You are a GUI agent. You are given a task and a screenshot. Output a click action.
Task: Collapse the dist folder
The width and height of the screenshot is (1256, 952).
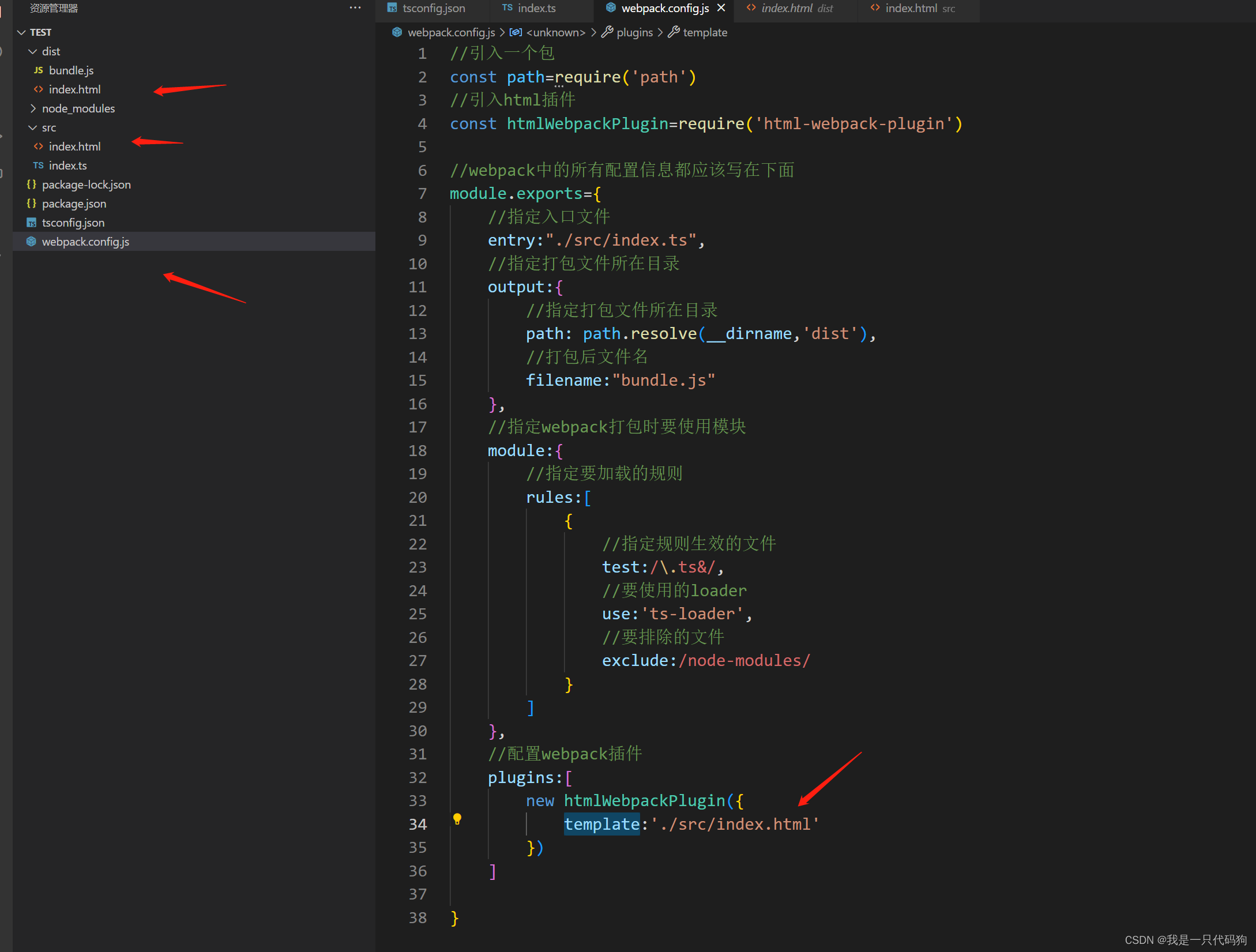tap(33, 51)
